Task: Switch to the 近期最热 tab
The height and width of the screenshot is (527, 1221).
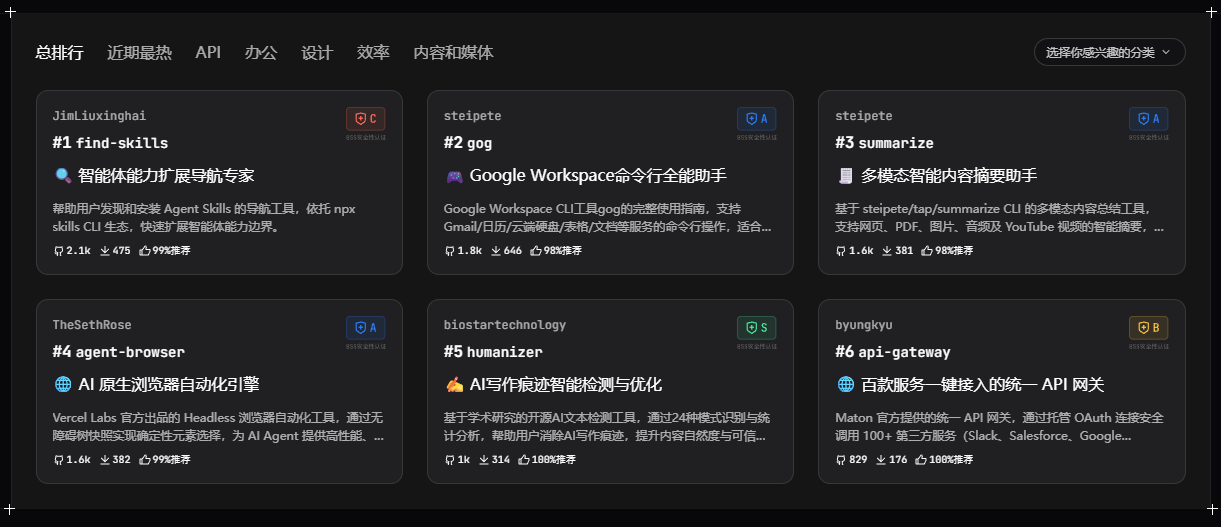Action: coord(139,53)
